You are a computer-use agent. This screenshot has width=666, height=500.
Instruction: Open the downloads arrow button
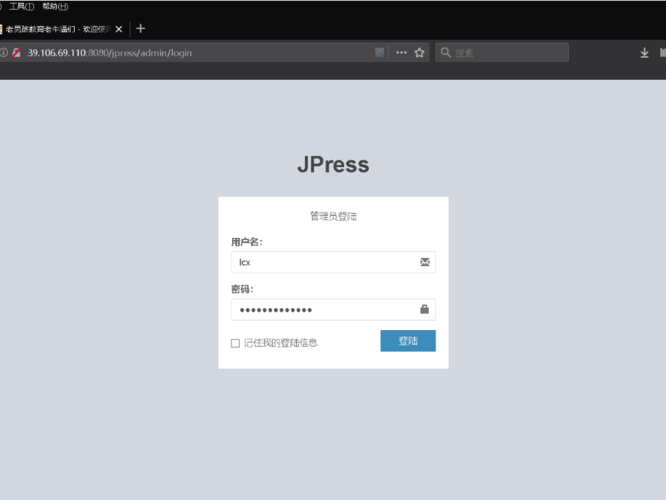644,53
